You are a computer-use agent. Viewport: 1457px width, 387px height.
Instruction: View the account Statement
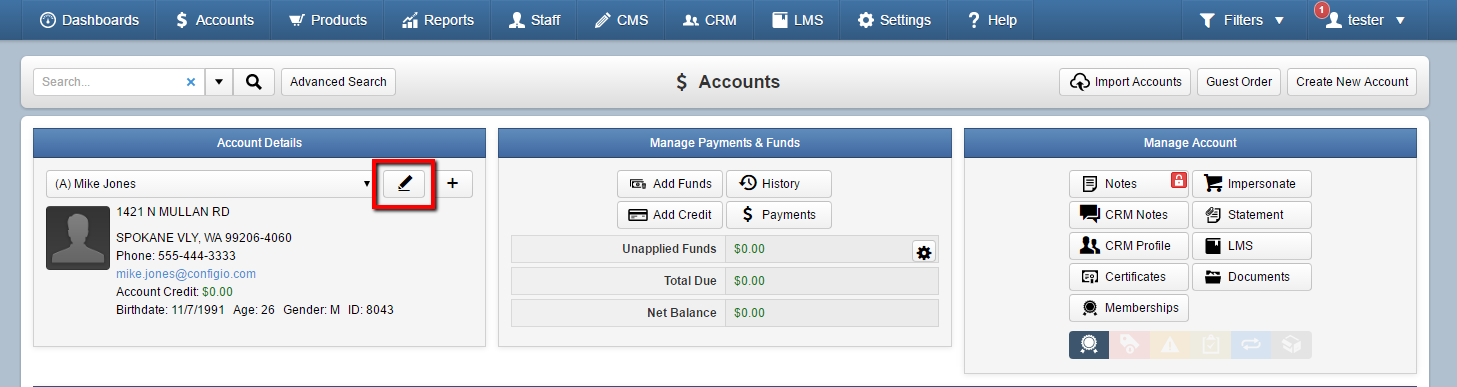(x=1252, y=215)
